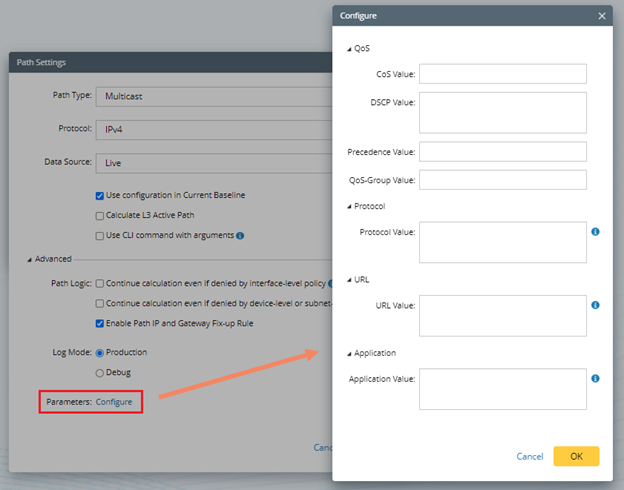Check Use CLI command with arguments

coord(100,236)
